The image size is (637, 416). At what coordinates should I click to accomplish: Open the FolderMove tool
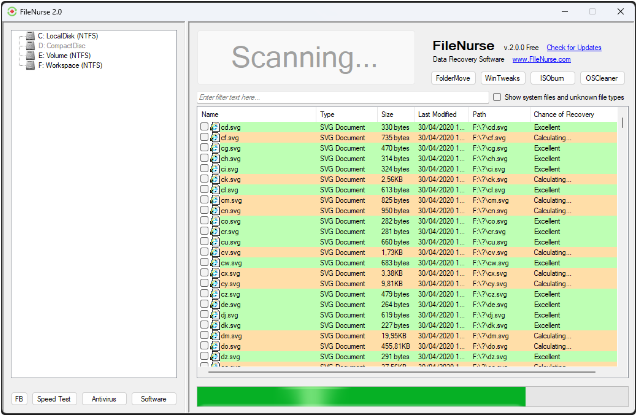tap(453, 78)
